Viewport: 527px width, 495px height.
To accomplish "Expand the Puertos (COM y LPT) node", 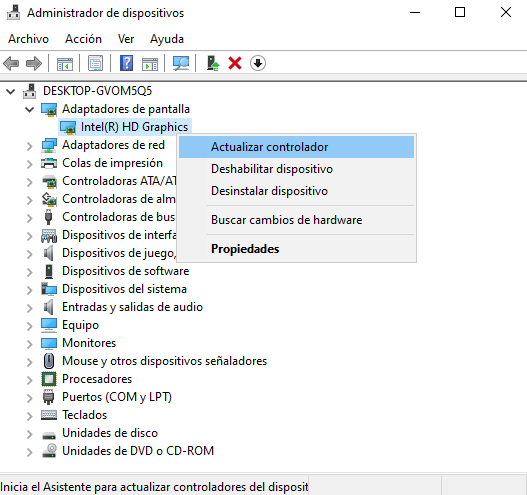I will (x=30, y=398).
